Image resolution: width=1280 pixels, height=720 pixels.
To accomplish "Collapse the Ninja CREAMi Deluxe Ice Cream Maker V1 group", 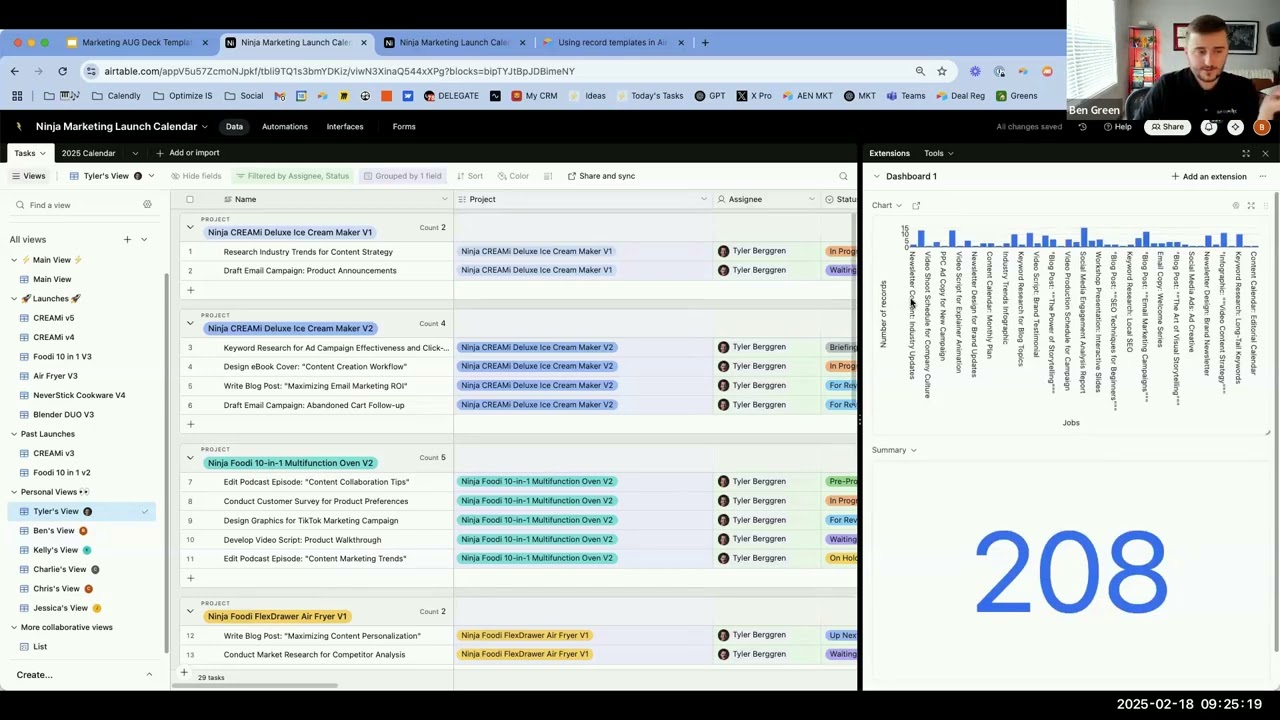I will pos(190,228).
